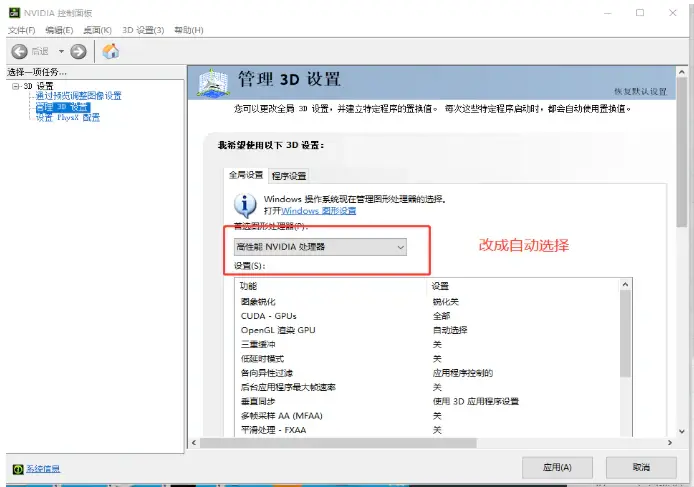Select the 多帧采样 AA (MFAA) row
This screenshot has height=487, width=694.
point(428,416)
